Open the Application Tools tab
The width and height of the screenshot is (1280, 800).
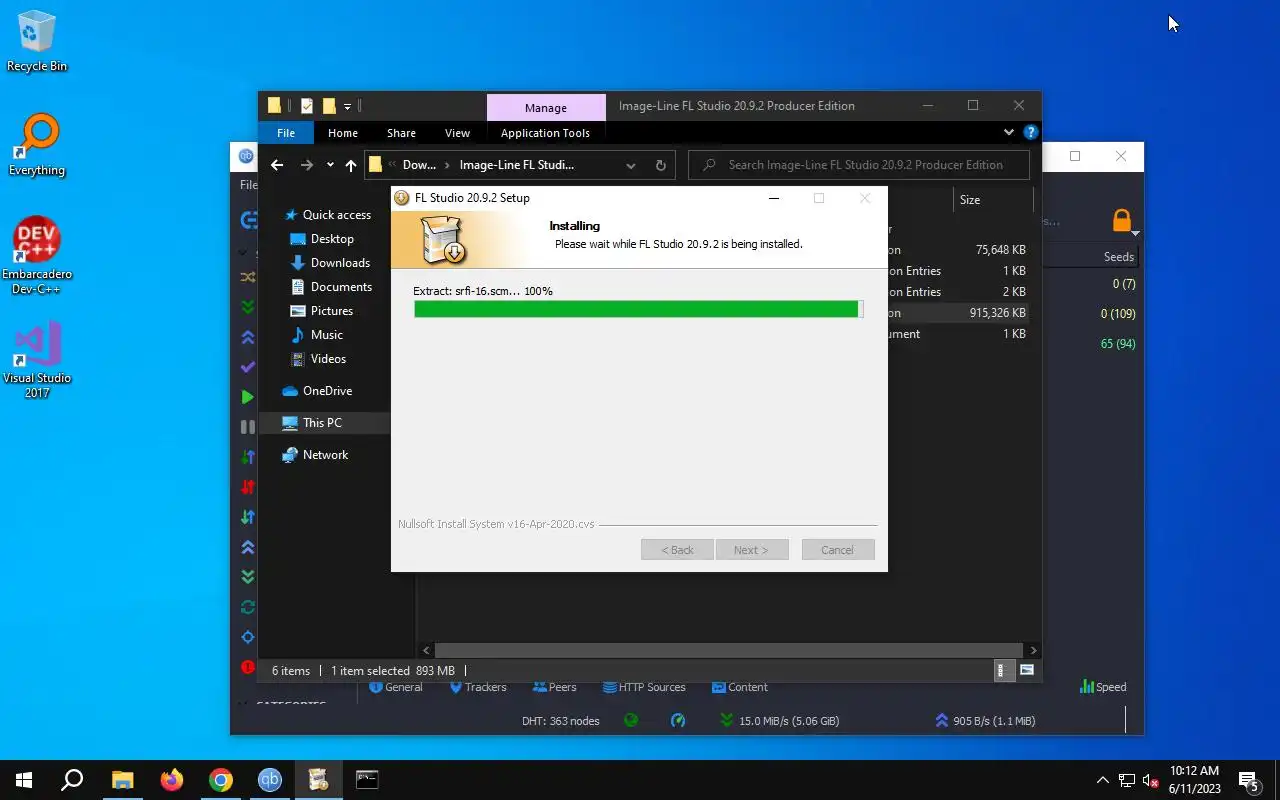545,133
